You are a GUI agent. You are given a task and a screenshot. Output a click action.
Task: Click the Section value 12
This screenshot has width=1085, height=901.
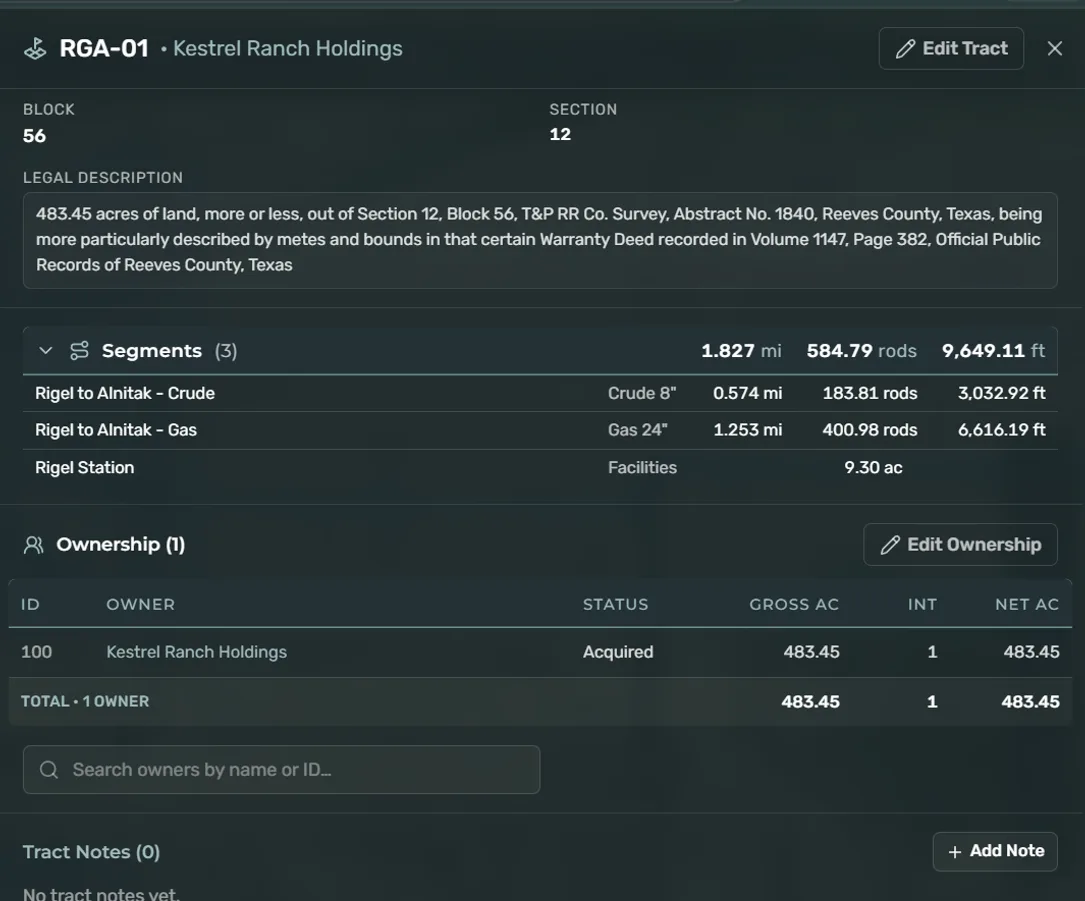(560, 134)
